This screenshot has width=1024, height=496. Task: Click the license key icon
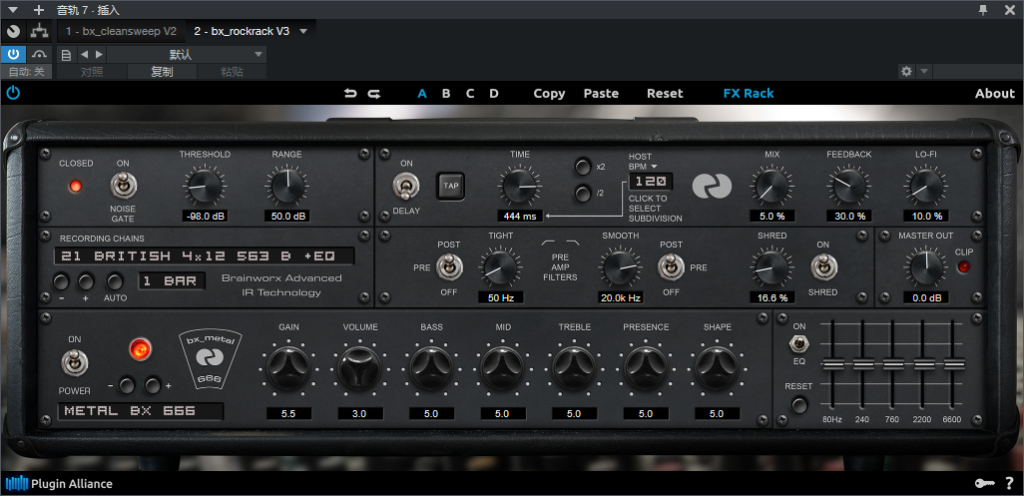[x=984, y=484]
